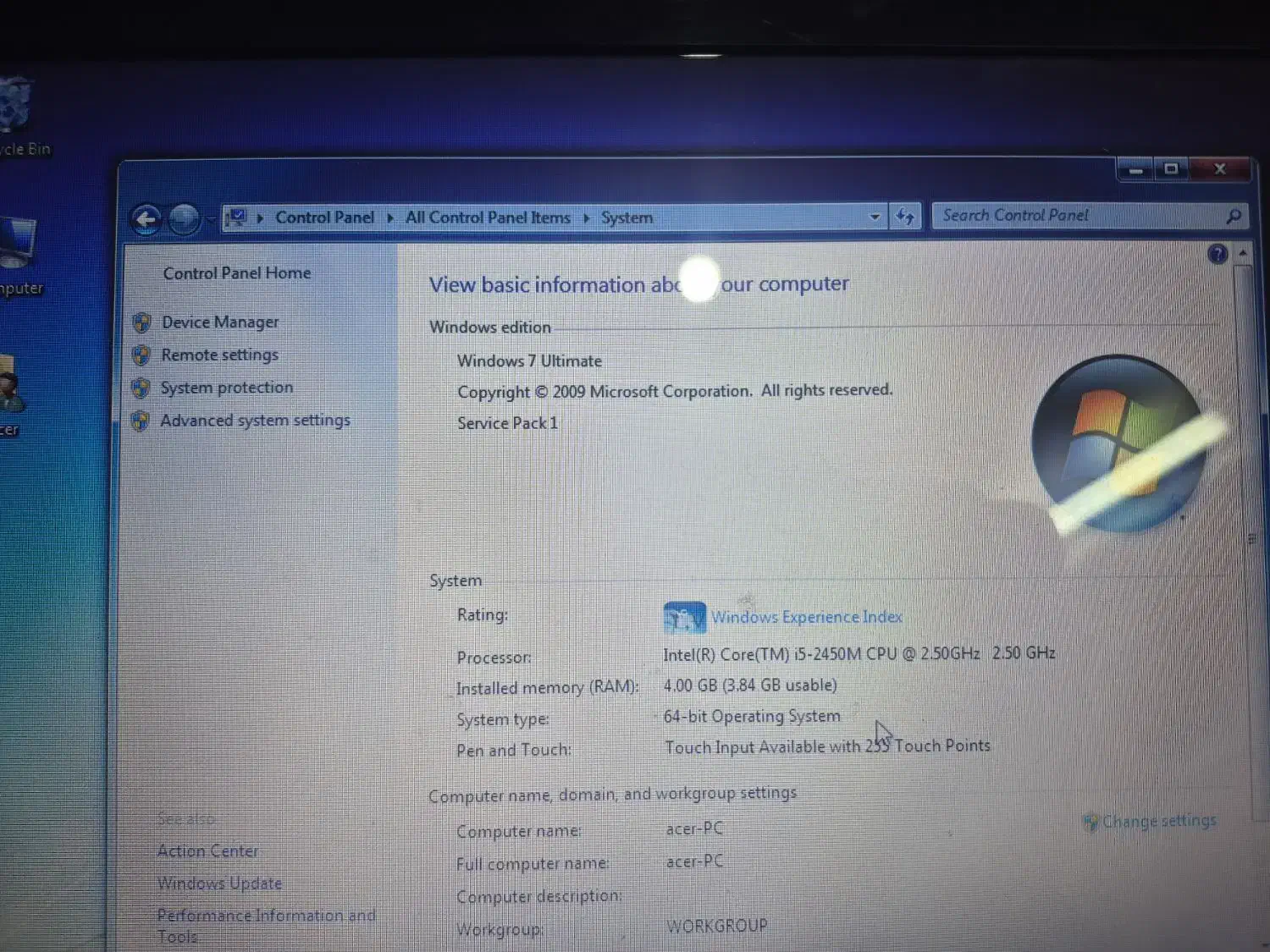The image size is (1270, 952).
Task: Click the 'Windows edition' section header
Action: pos(489,327)
